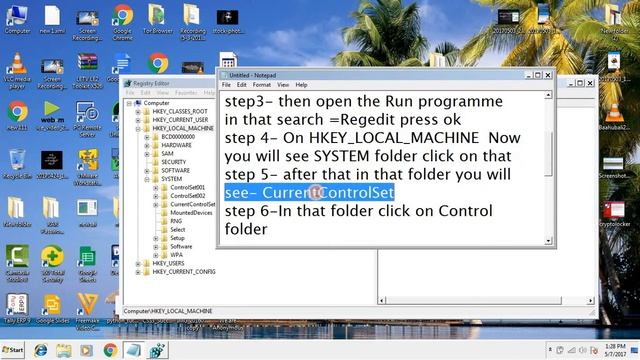Click Notepad scrollbar up arrow
The height and width of the screenshot is (360, 640).
[x=548, y=95]
